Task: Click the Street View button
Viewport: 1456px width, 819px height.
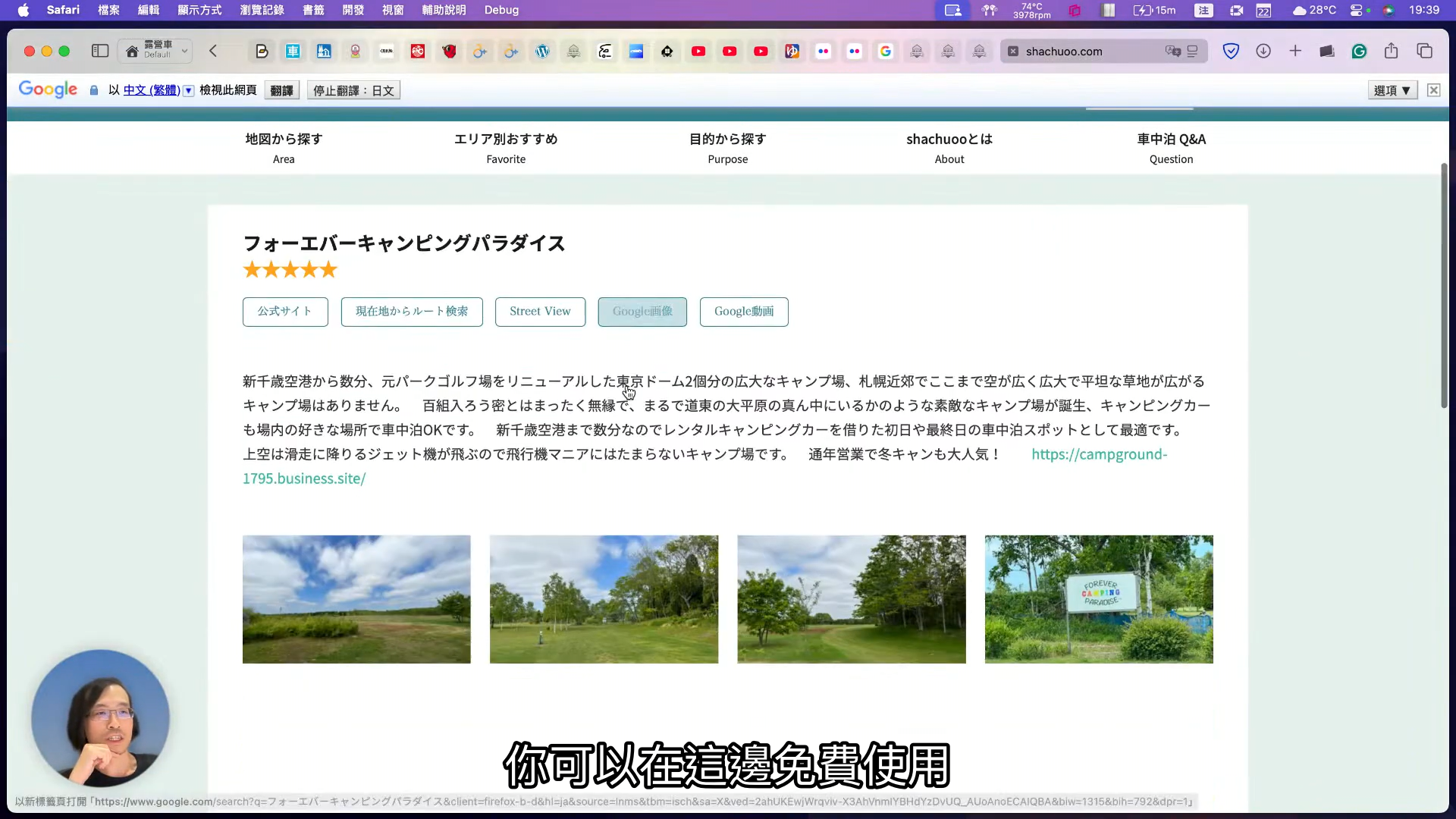Action: click(x=540, y=312)
